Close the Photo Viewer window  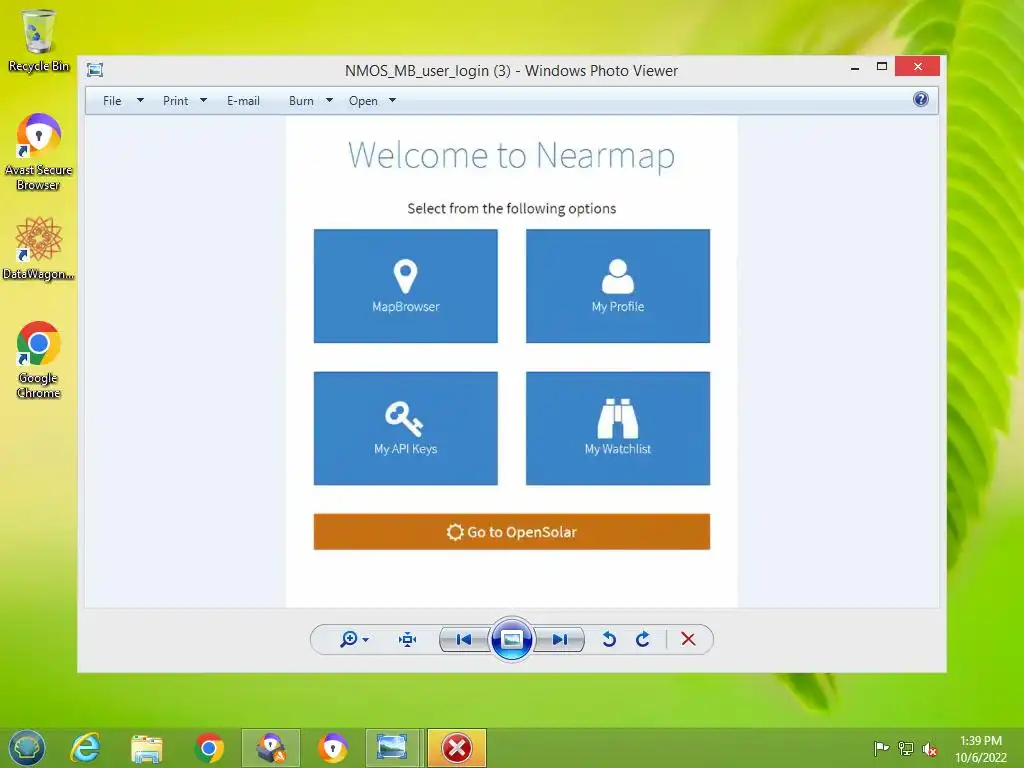(918, 67)
